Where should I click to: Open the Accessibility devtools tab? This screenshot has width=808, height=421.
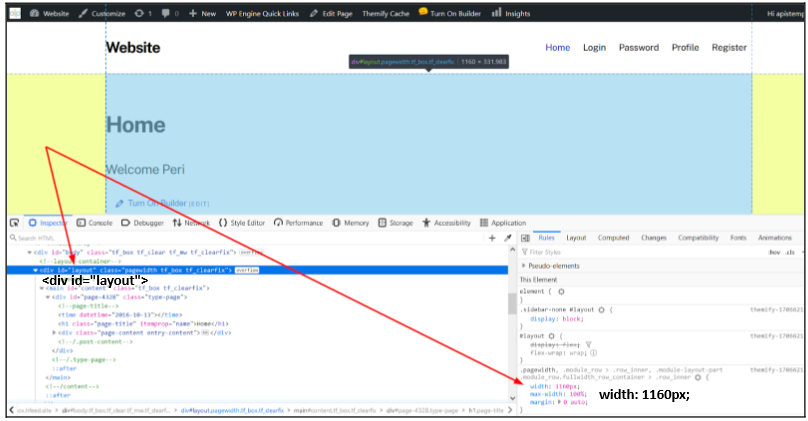(446, 223)
